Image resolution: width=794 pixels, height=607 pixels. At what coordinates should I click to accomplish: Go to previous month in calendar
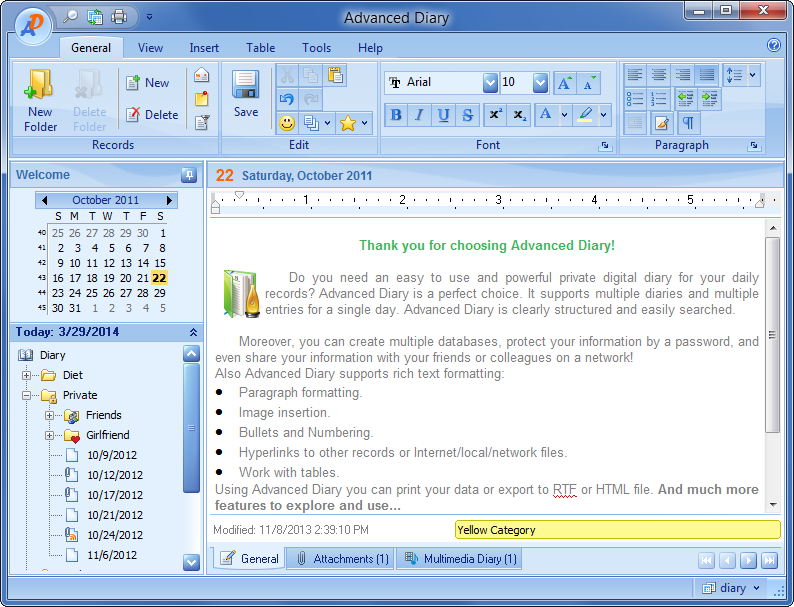pyautogui.click(x=45, y=200)
